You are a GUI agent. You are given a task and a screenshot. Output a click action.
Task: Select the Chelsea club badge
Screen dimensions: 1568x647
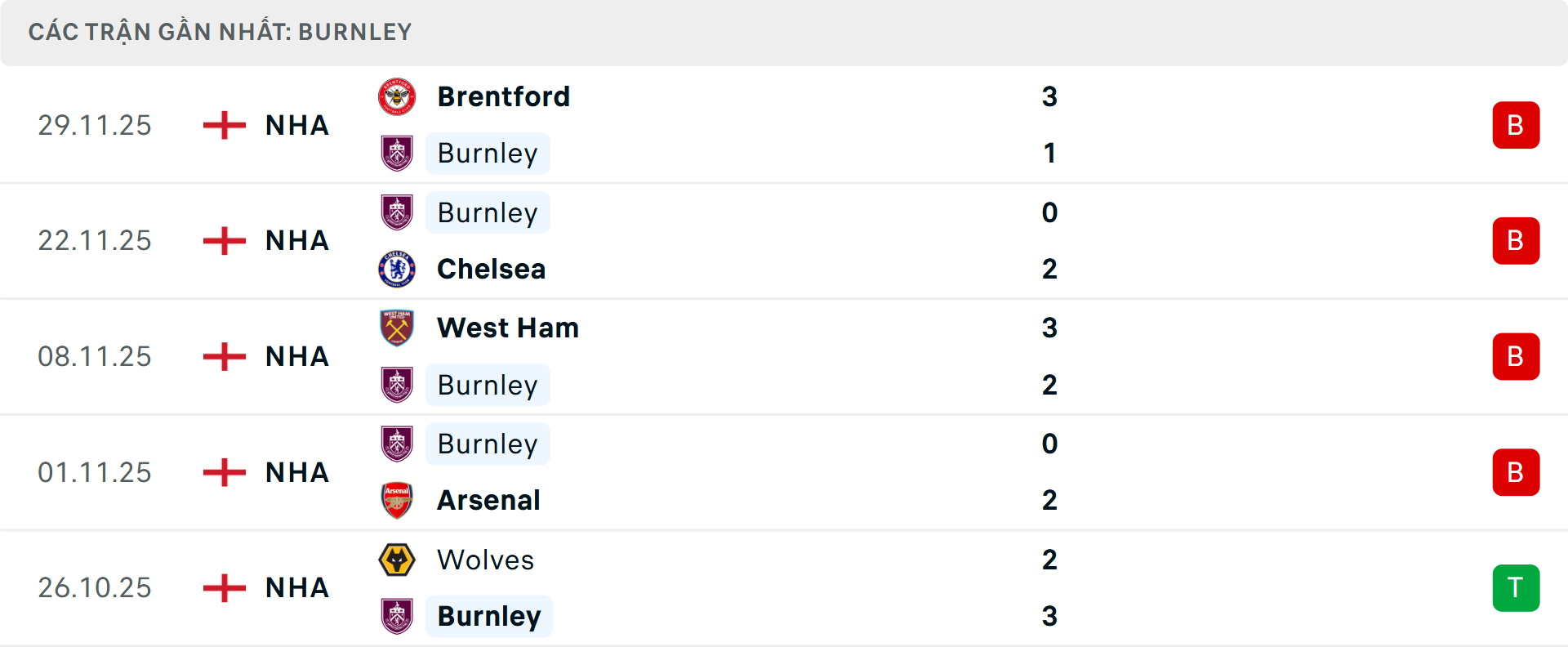[x=398, y=269]
